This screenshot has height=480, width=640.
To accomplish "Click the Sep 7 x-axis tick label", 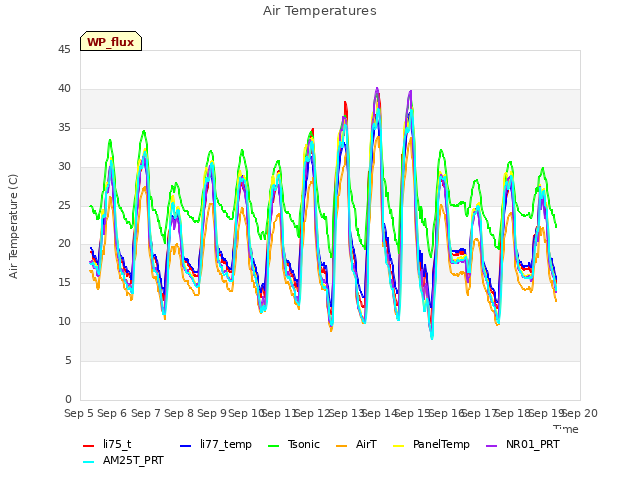I will pos(146,413).
